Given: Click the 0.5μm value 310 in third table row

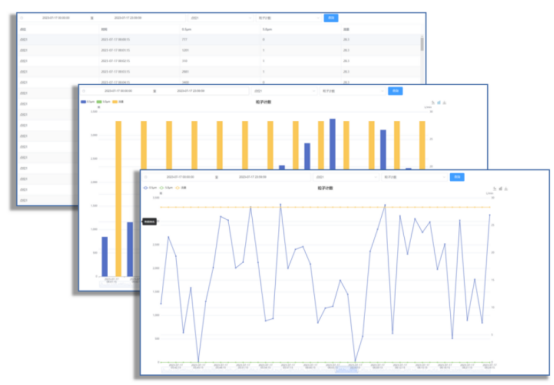Looking at the screenshot, I should 184,61.
